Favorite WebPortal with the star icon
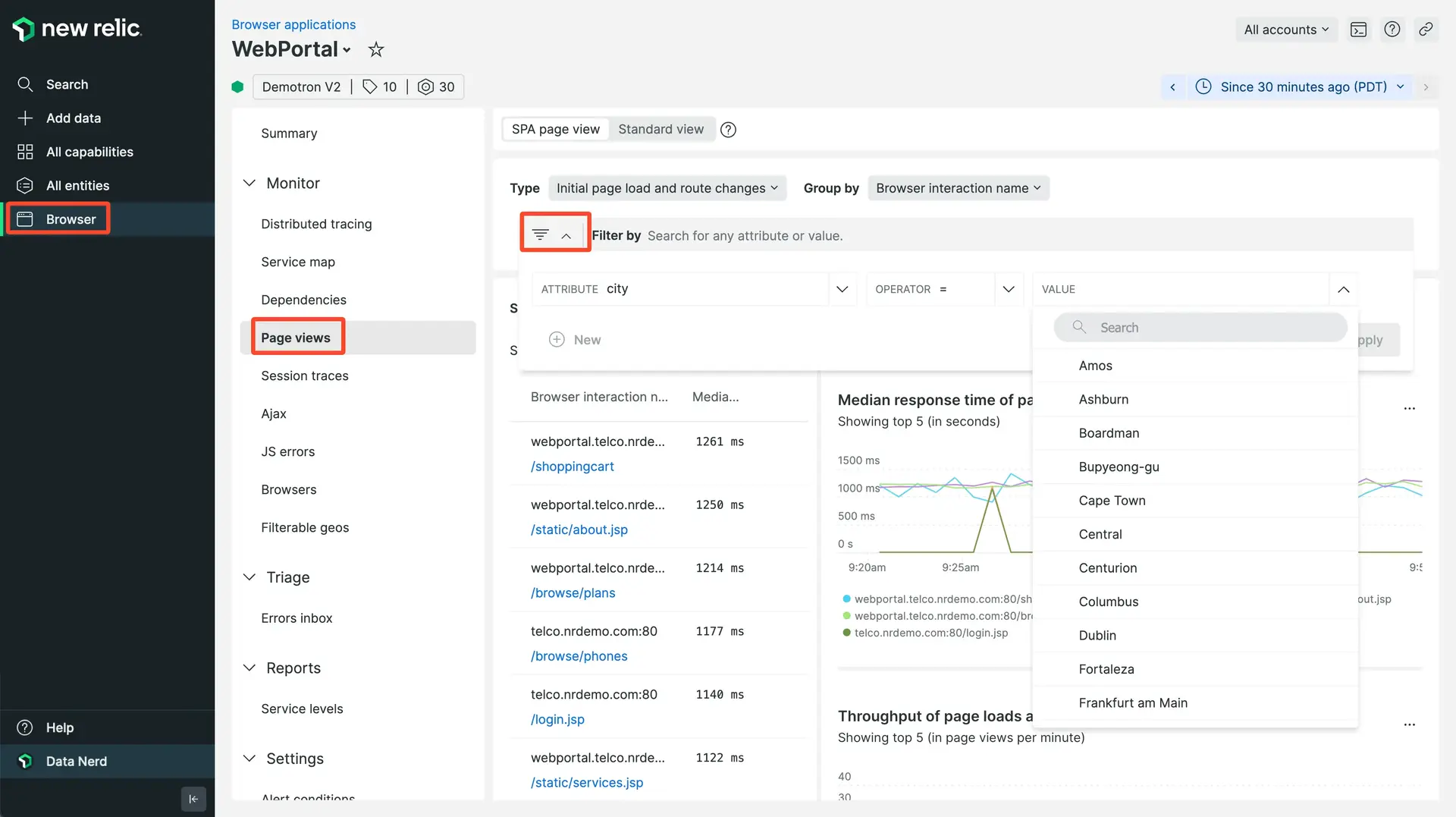The image size is (1456, 817). 375,50
